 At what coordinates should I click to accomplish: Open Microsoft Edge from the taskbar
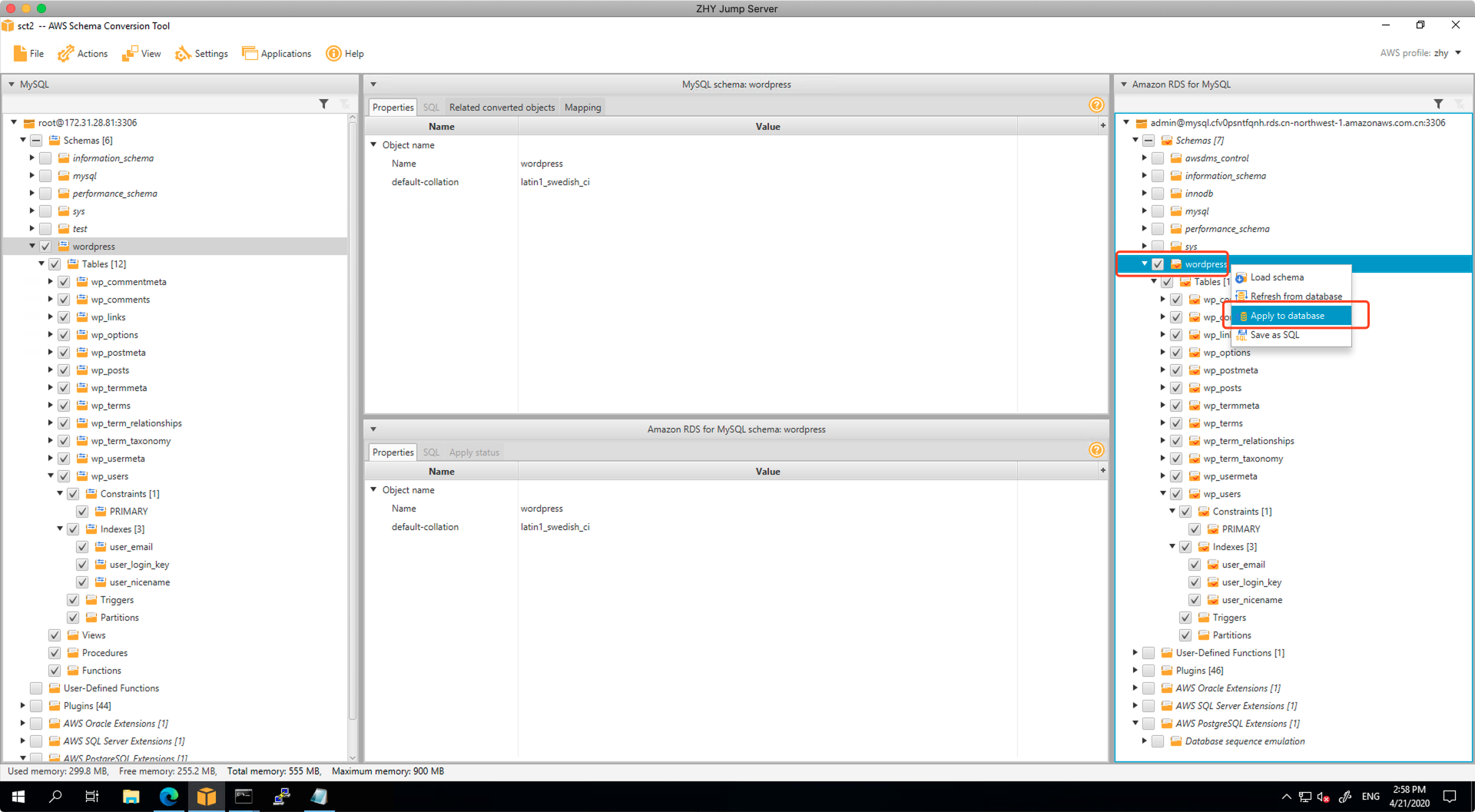pos(169,797)
